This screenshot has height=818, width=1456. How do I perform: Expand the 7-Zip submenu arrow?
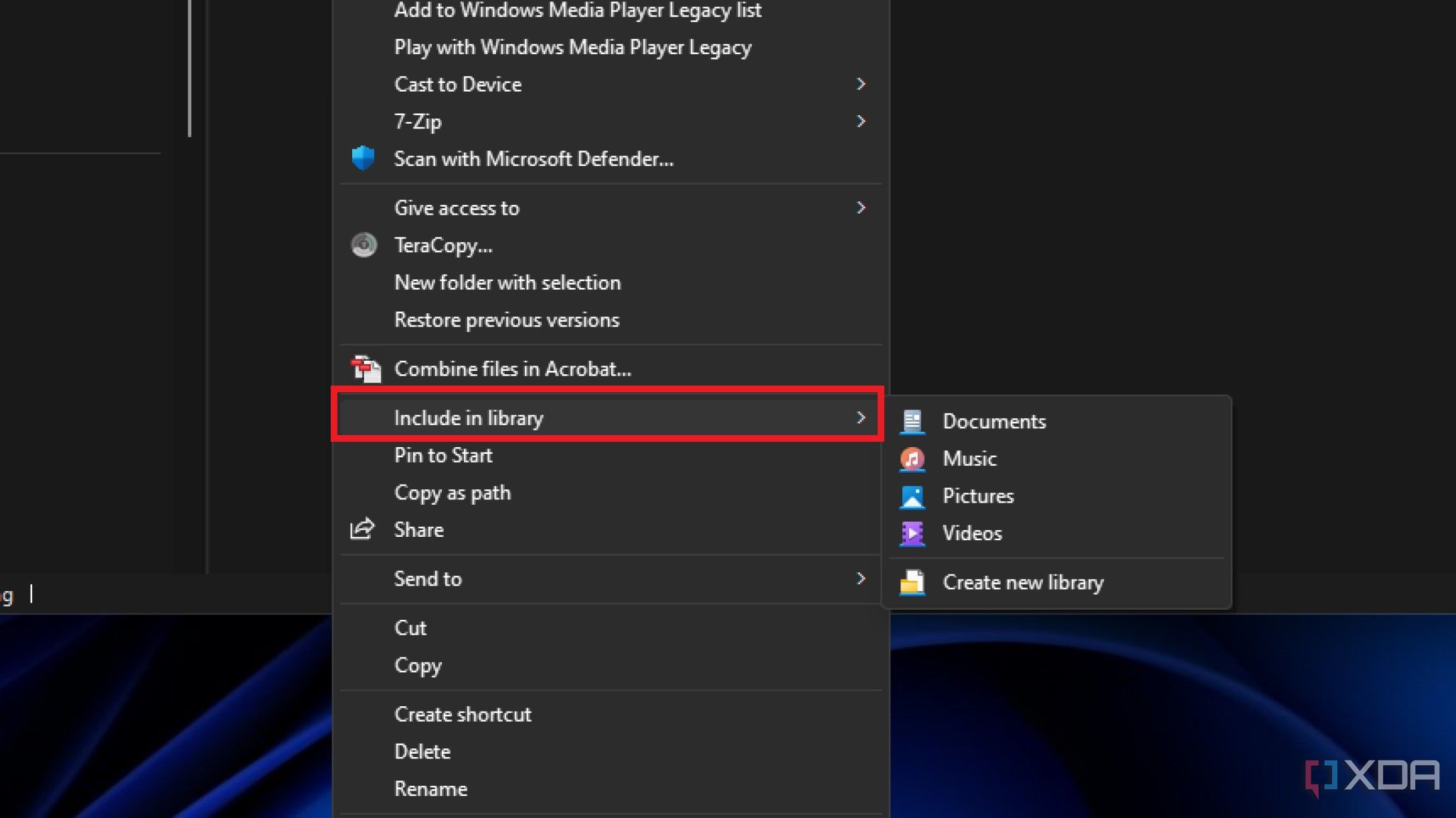coord(861,121)
